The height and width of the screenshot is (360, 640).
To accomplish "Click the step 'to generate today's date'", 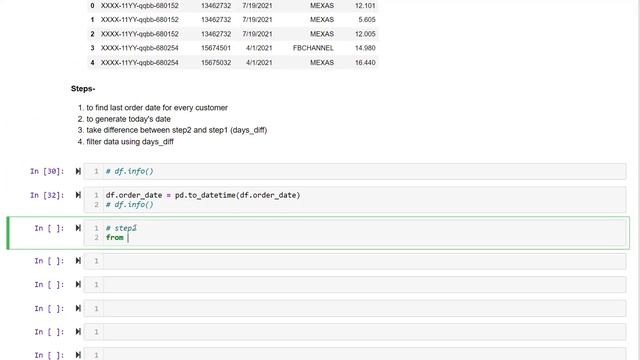I will [x=128, y=119].
